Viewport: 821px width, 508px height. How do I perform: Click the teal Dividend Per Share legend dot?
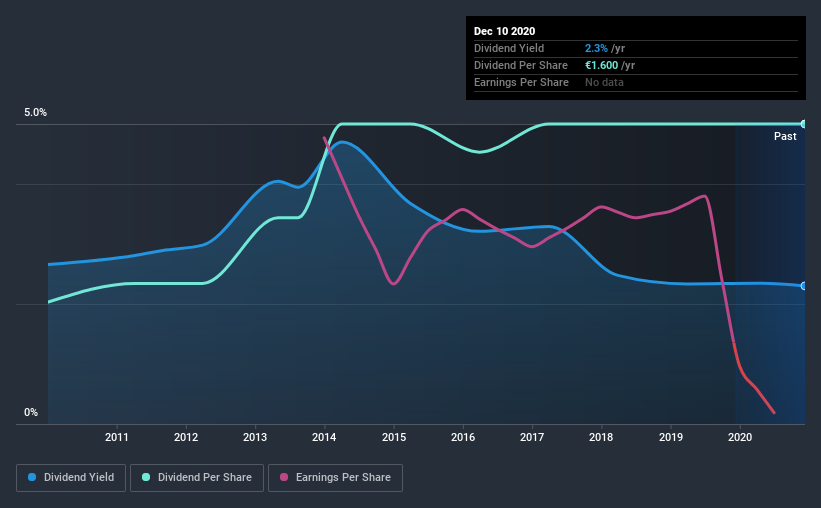point(146,477)
